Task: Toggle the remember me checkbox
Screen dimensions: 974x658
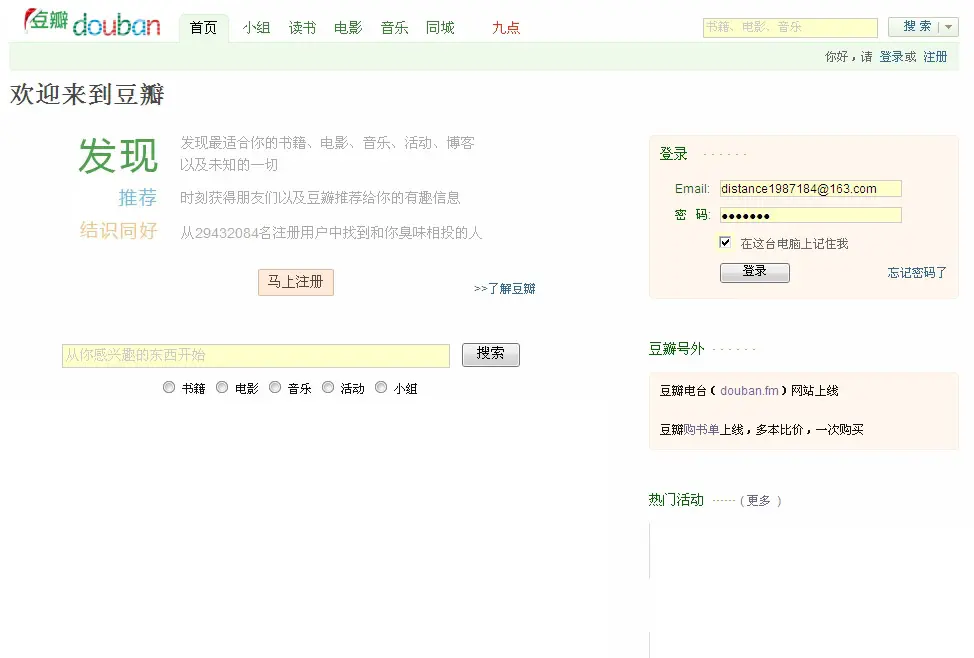Action: point(725,243)
